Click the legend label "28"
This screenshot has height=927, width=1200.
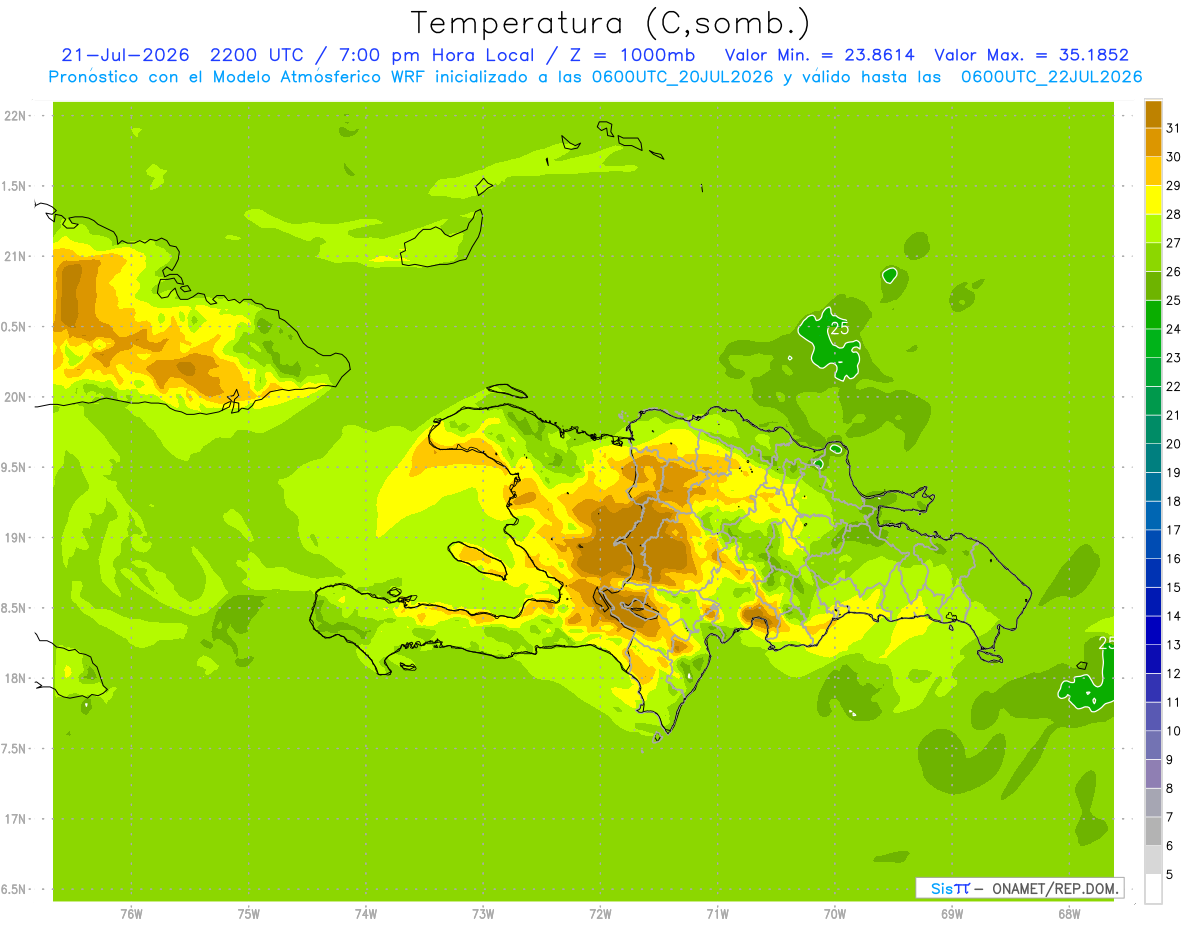coord(1173,214)
